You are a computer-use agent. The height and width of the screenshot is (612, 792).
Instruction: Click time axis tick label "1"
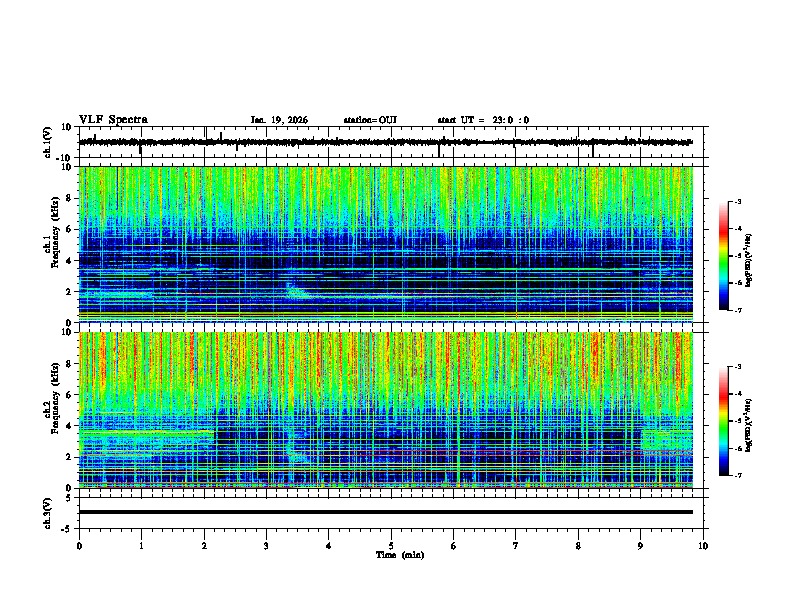click(x=141, y=546)
